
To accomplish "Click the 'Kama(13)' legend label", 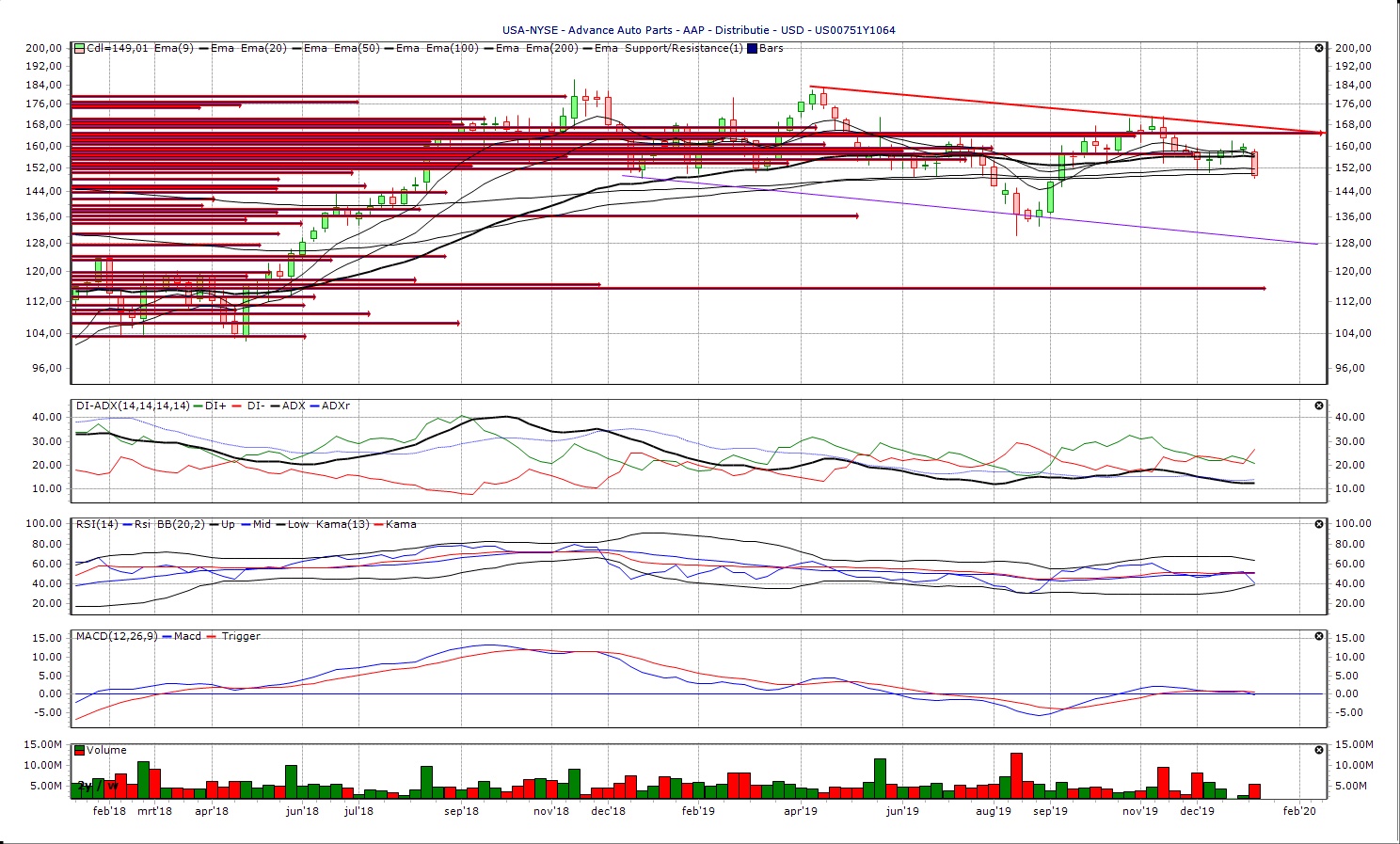I will coord(341,524).
